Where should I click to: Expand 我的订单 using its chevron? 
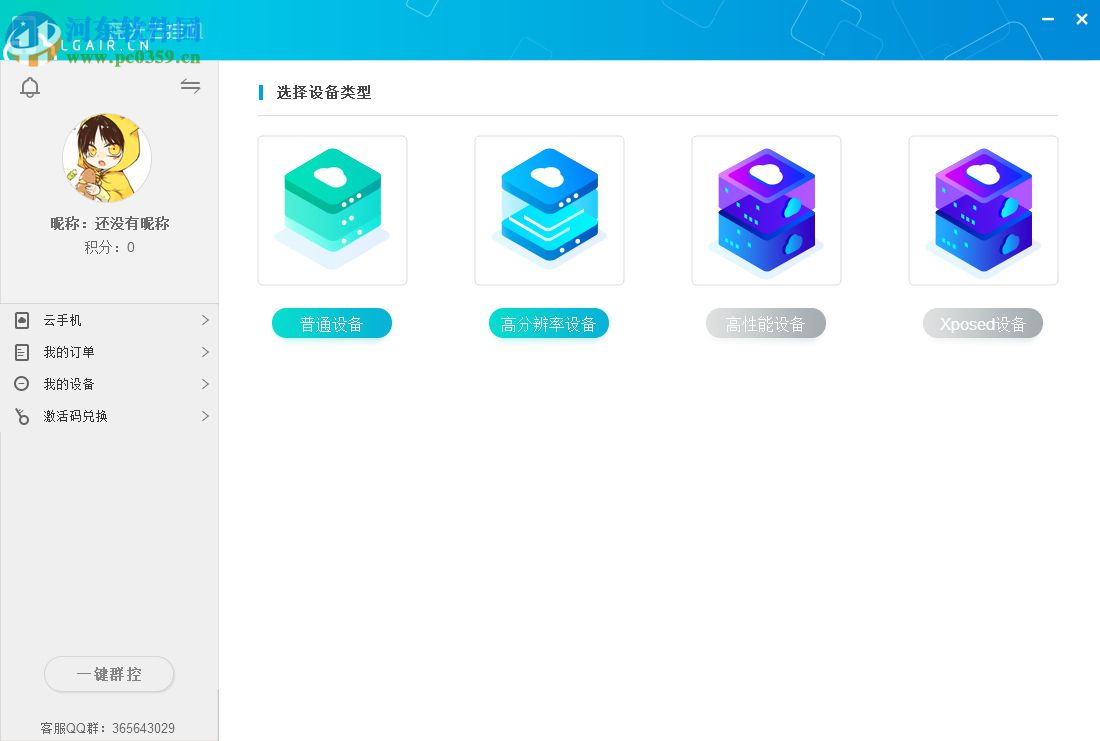point(205,352)
